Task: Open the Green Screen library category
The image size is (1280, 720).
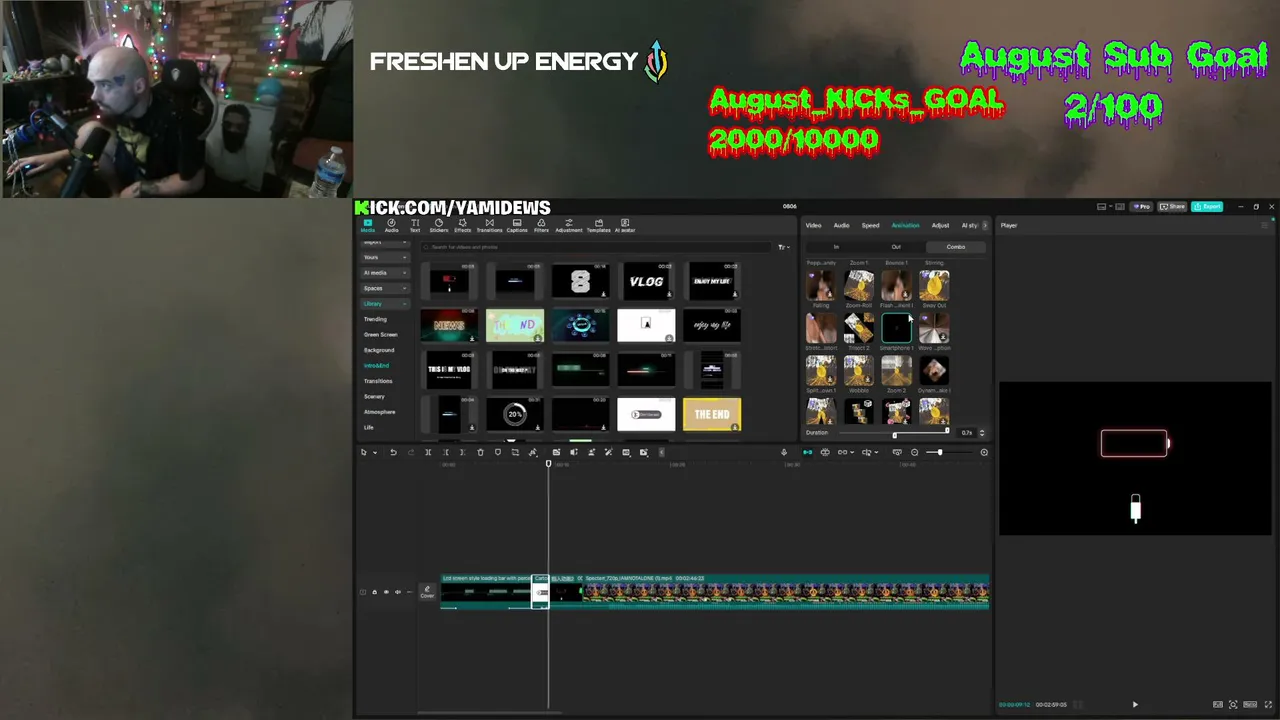Action: (380, 335)
